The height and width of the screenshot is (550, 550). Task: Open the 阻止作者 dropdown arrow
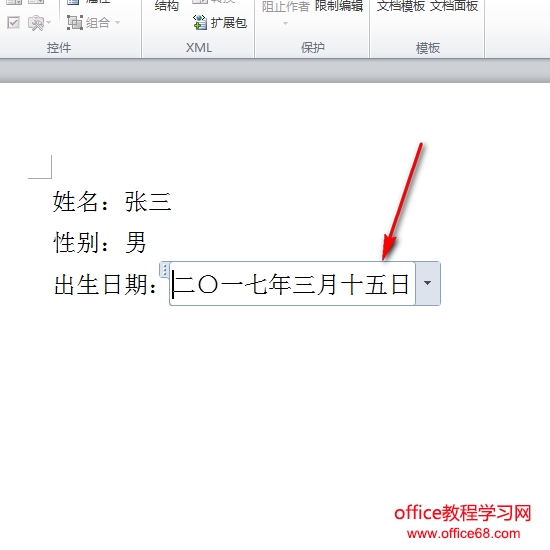coord(285,24)
